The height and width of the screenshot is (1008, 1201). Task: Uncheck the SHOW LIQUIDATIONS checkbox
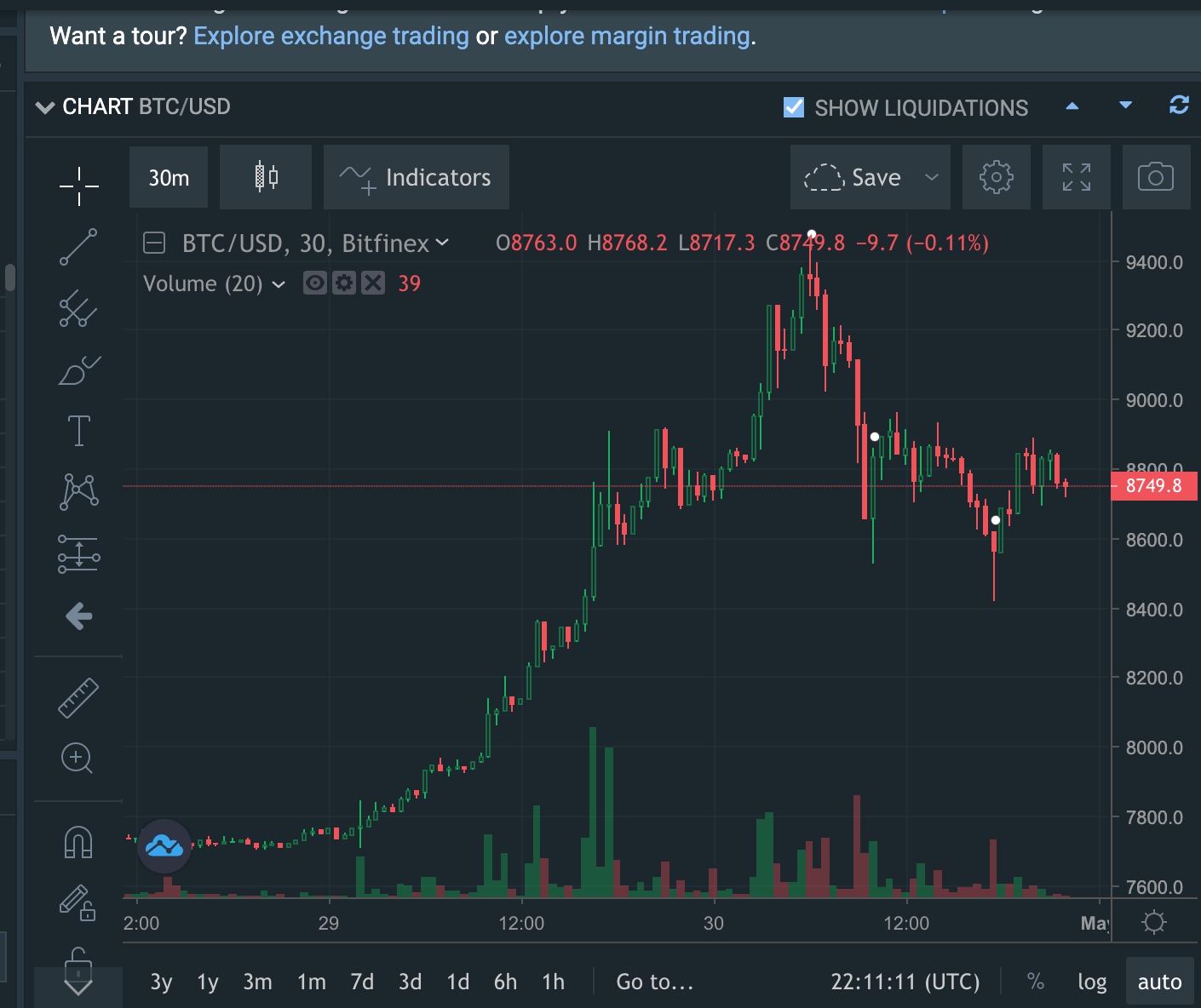[792, 107]
